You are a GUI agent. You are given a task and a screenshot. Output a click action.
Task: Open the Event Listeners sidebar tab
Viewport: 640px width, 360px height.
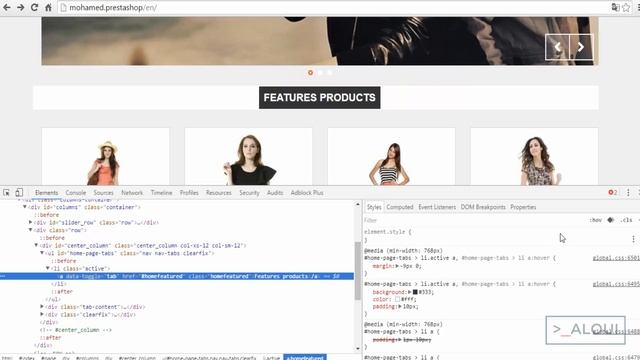[x=437, y=207]
